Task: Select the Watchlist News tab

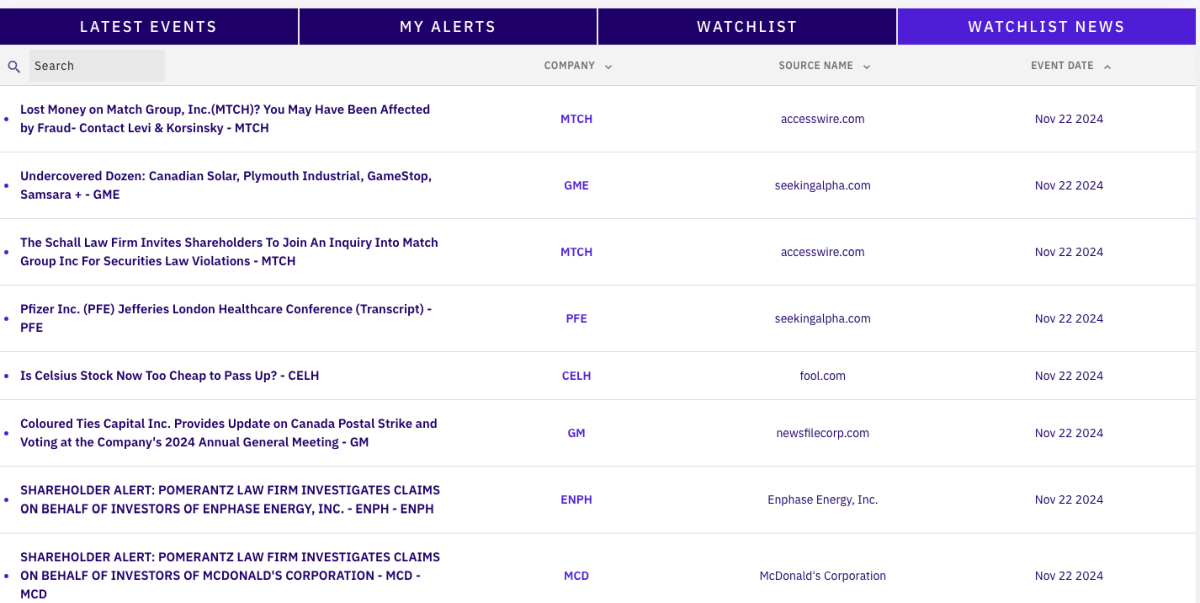Action: click(1046, 27)
